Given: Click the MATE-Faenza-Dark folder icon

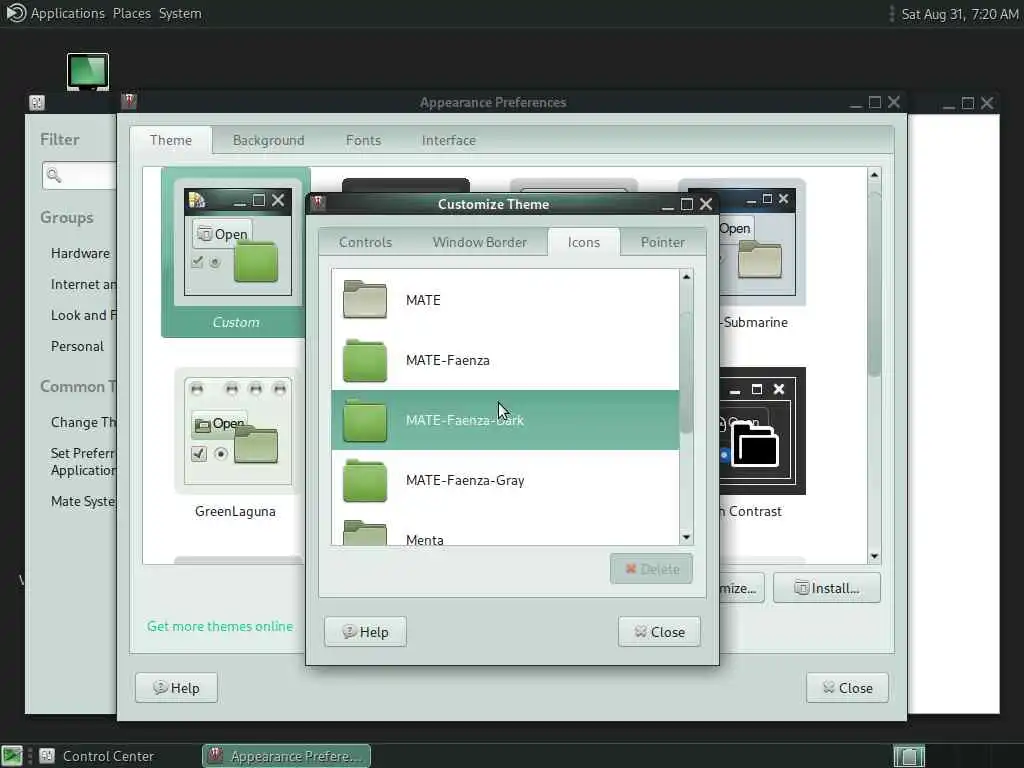Looking at the screenshot, I should (364, 420).
